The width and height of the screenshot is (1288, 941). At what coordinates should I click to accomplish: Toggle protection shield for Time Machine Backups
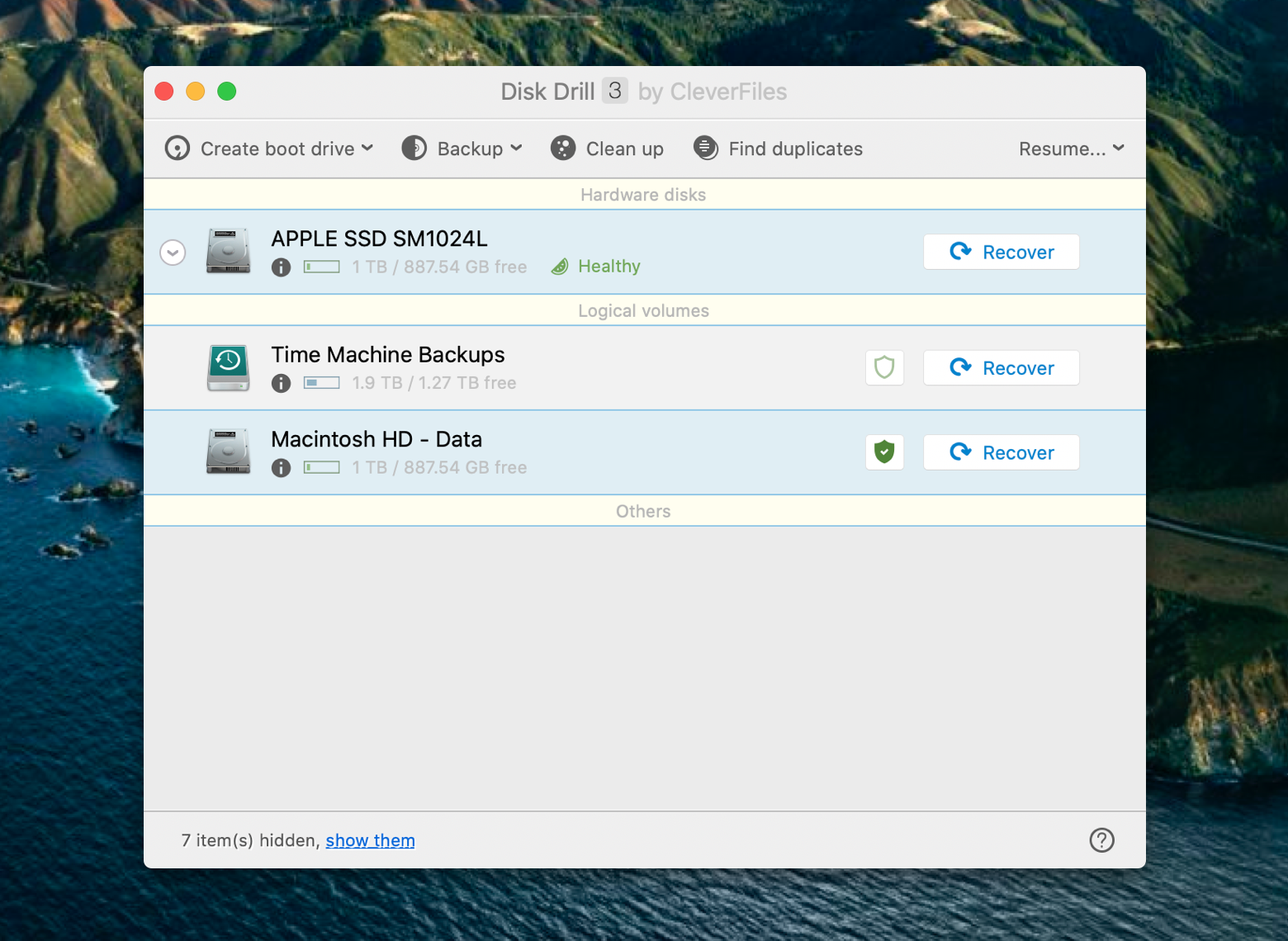(x=884, y=367)
